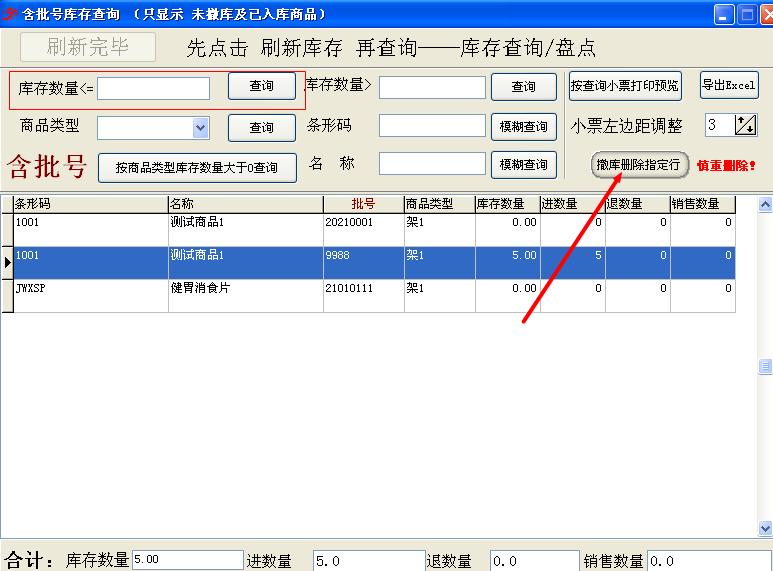
Task: Focus the 库存数量> input field
Action: coord(432,87)
